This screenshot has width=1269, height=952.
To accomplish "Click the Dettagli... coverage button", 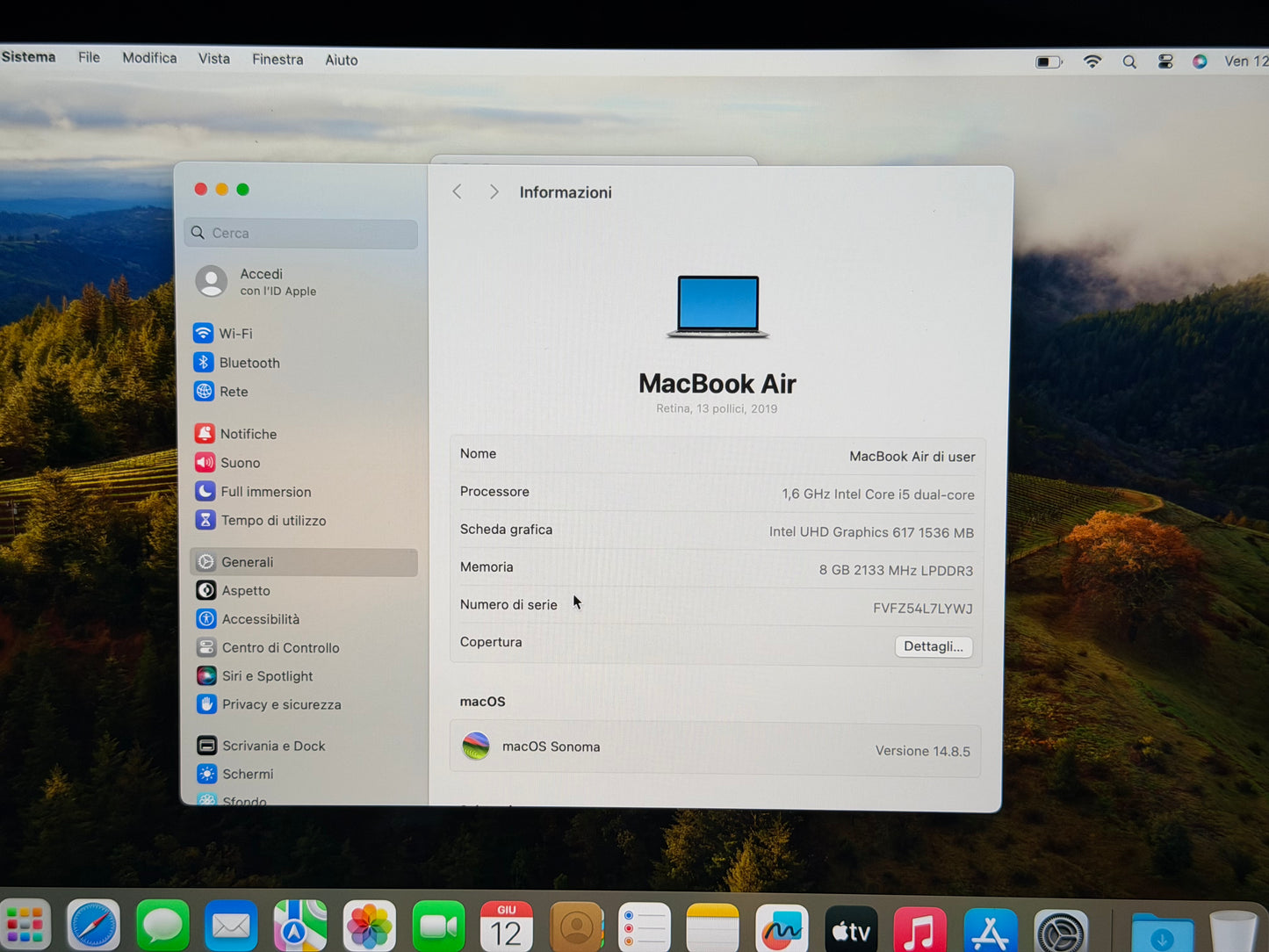I will click(x=934, y=646).
